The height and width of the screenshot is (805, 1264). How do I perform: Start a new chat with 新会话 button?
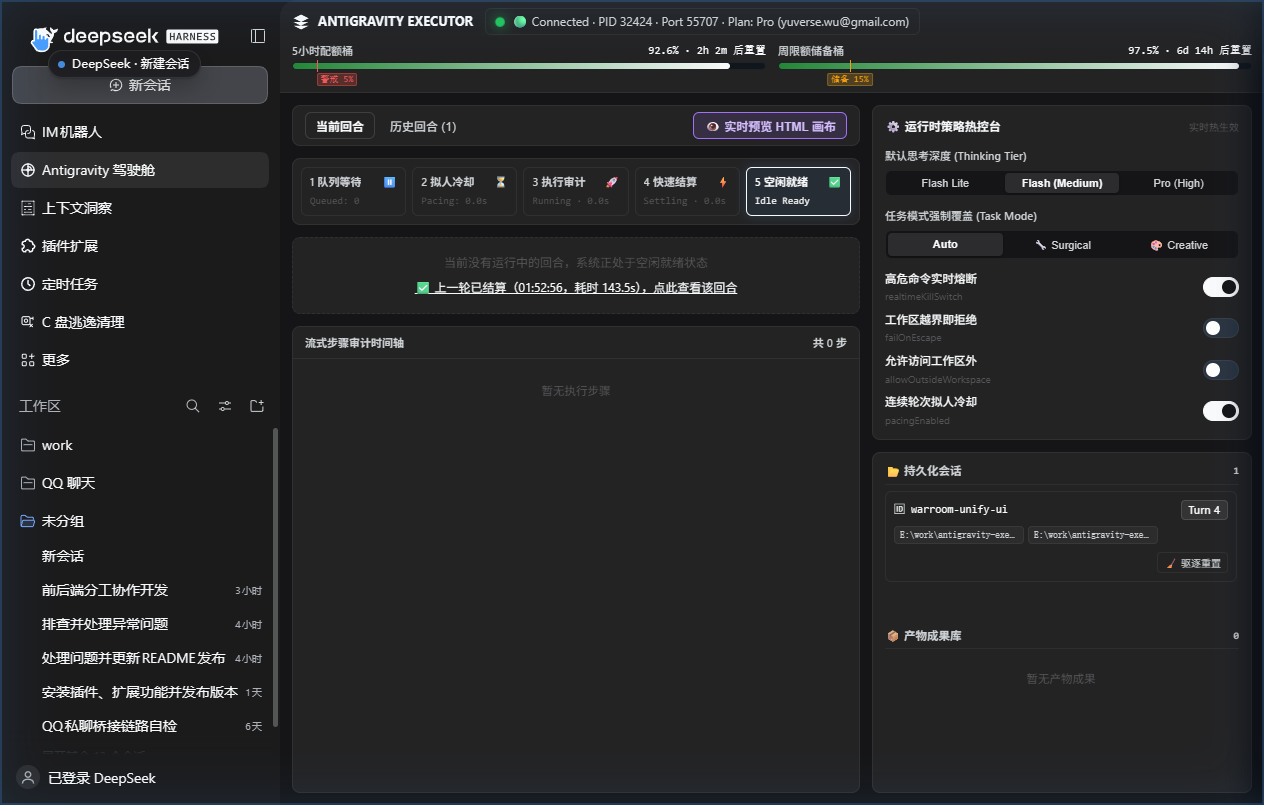coord(140,85)
